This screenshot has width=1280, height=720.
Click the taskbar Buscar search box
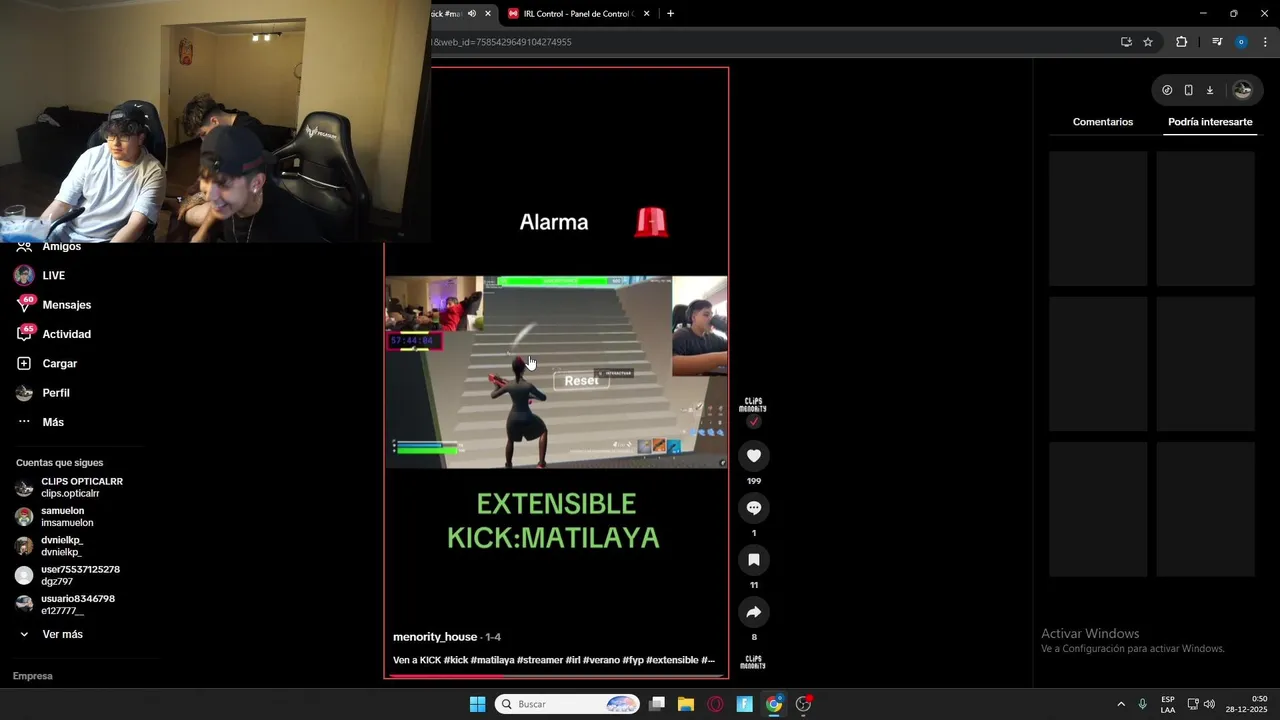click(x=567, y=704)
